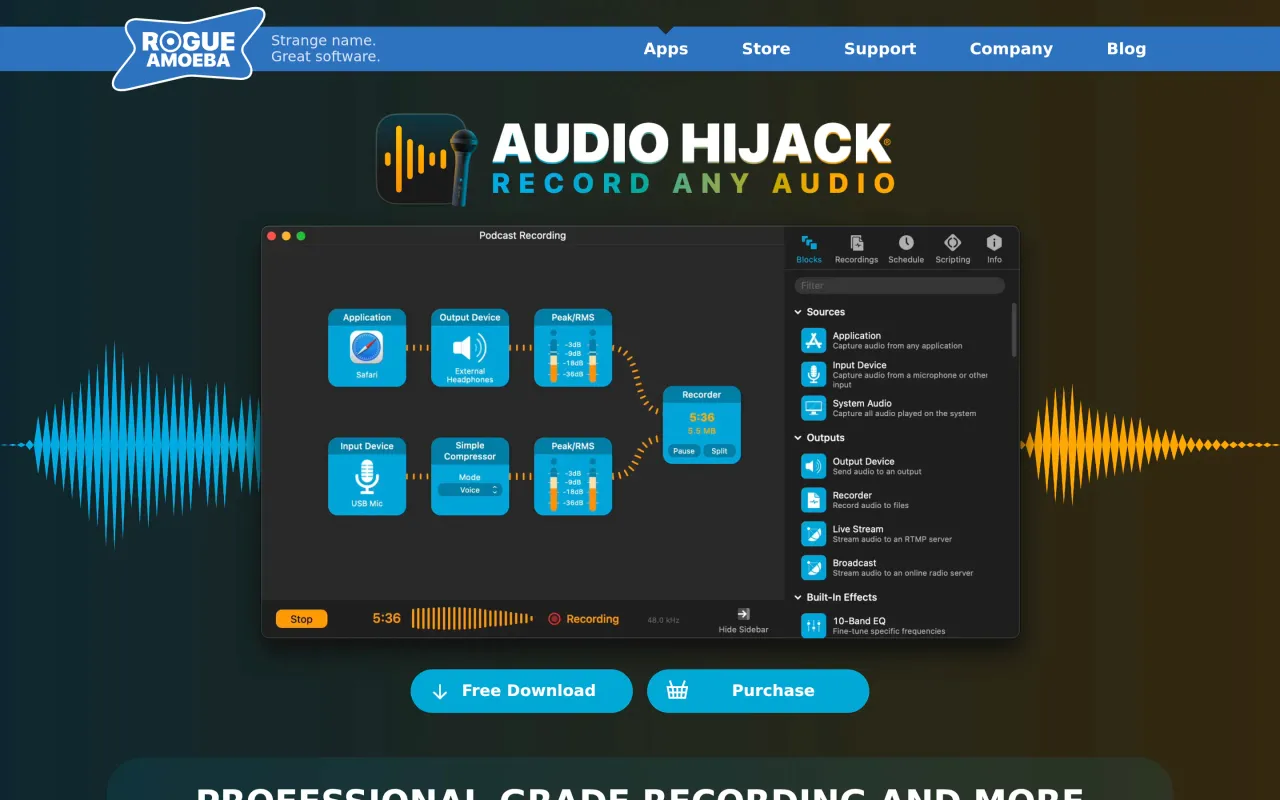Select the 10-Band EQ icon
The width and height of the screenshot is (1280, 800).
pyautogui.click(x=814, y=625)
